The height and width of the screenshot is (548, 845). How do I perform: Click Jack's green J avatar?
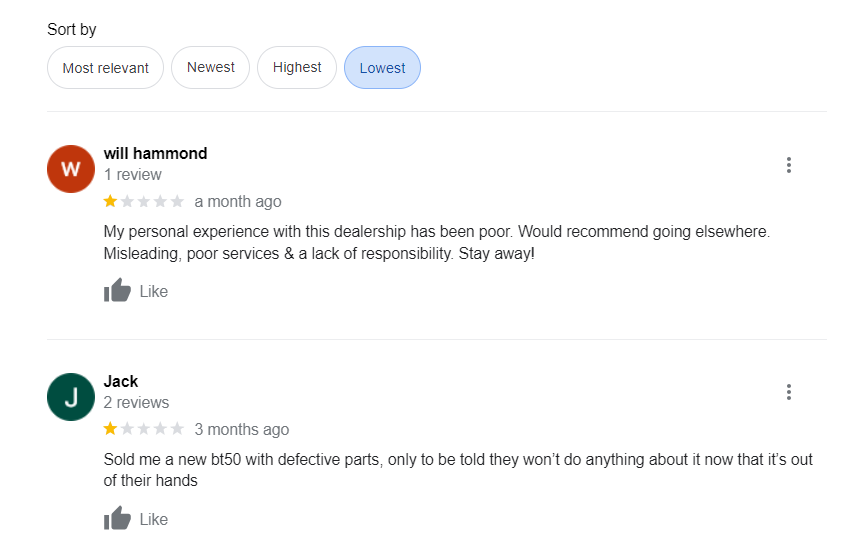(71, 397)
